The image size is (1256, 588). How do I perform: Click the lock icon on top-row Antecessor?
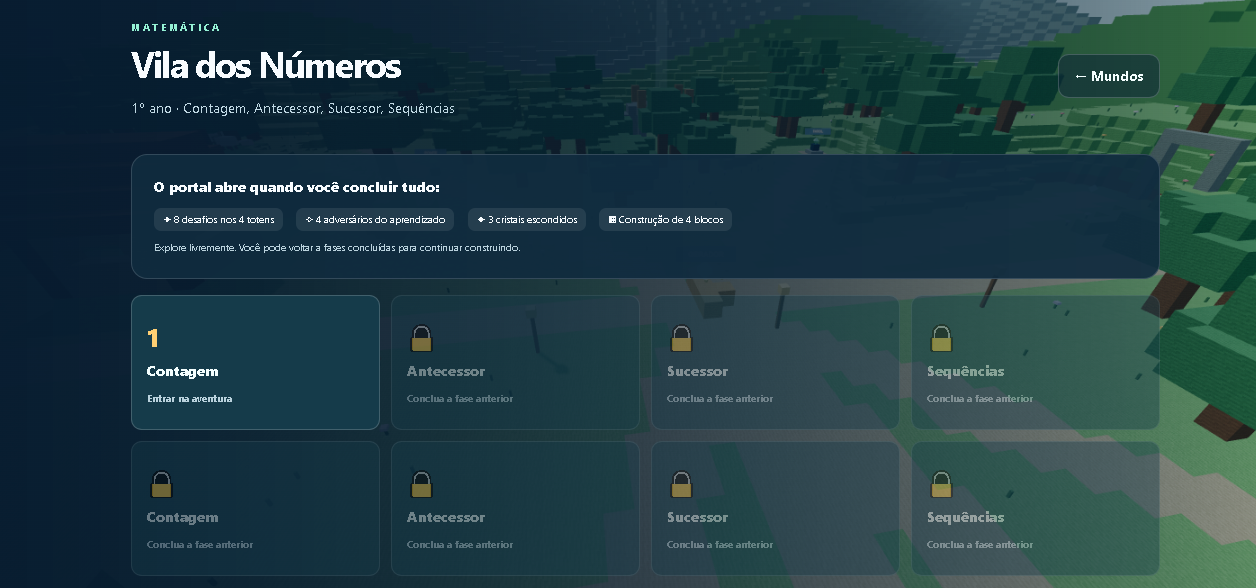click(x=421, y=338)
